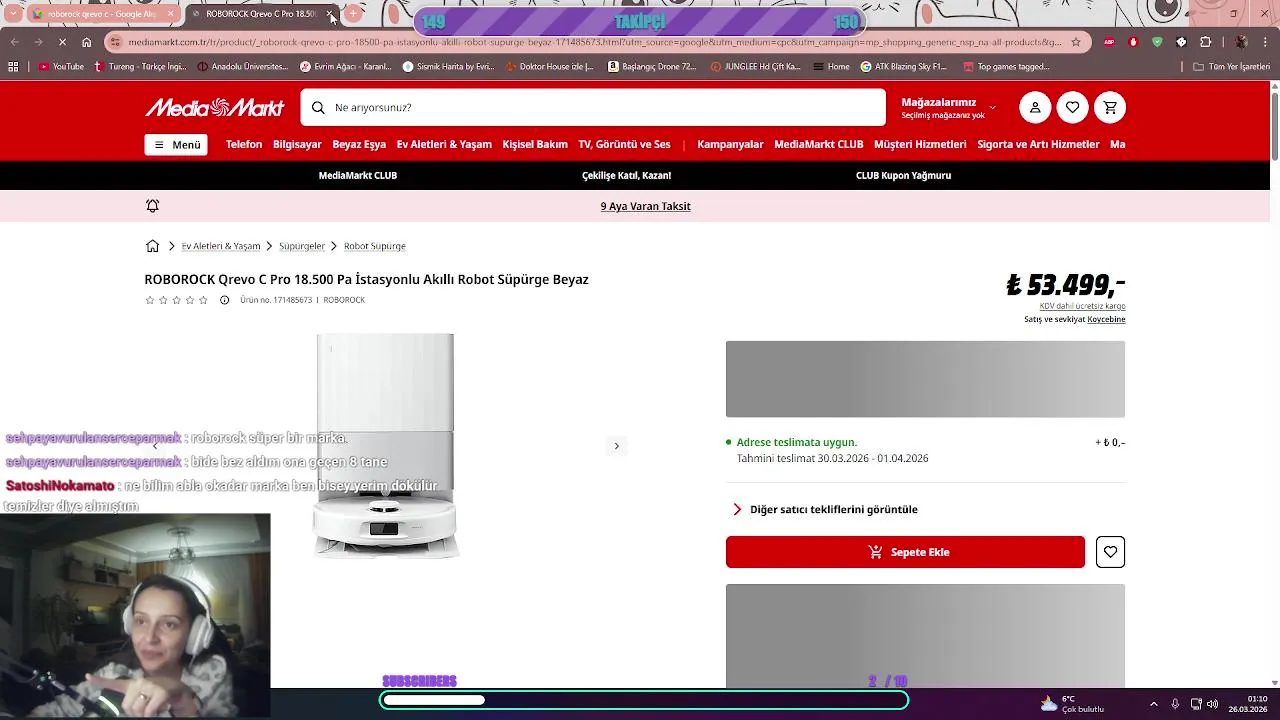This screenshot has height=720, width=1280.
Task: Click the product star rating
Action: pyautogui.click(x=177, y=300)
